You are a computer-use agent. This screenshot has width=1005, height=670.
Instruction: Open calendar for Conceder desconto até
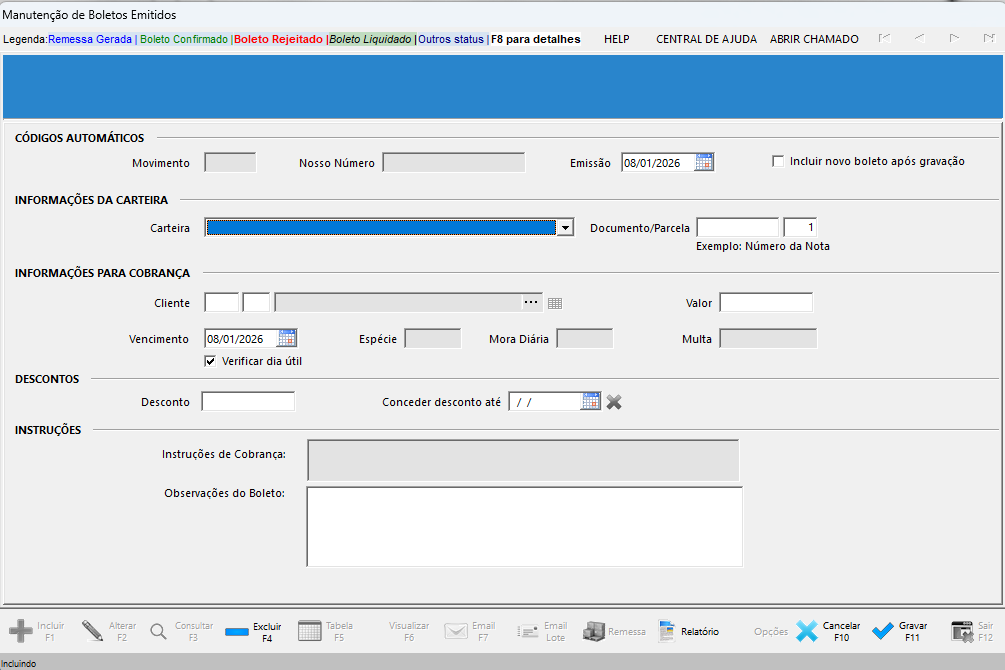tap(591, 401)
